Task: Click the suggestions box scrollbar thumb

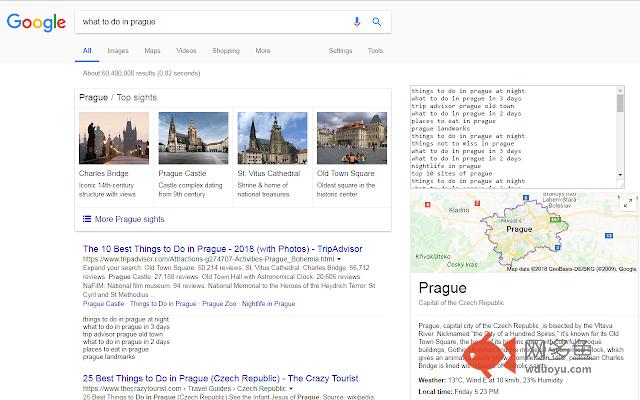Action: [620, 103]
